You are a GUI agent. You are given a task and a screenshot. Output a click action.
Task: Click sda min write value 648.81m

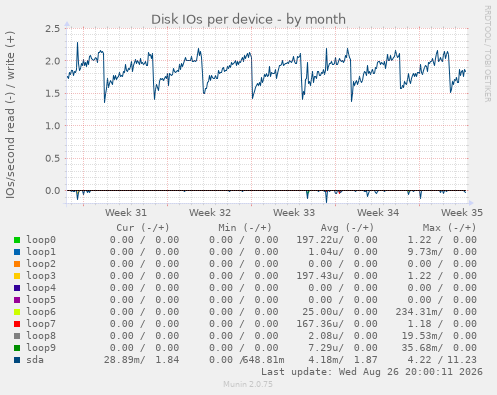tap(264, 360)
